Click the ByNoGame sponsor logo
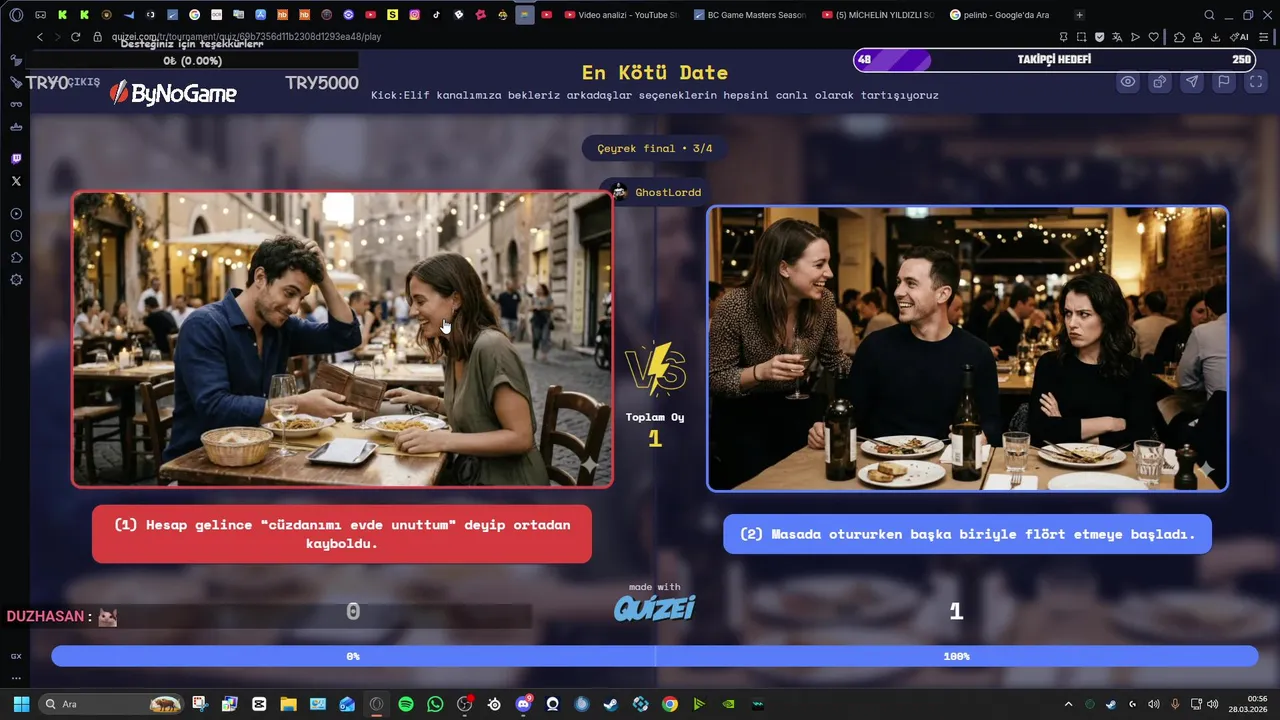The height and width of the screenshot is (720, 1280). (172, 94)
